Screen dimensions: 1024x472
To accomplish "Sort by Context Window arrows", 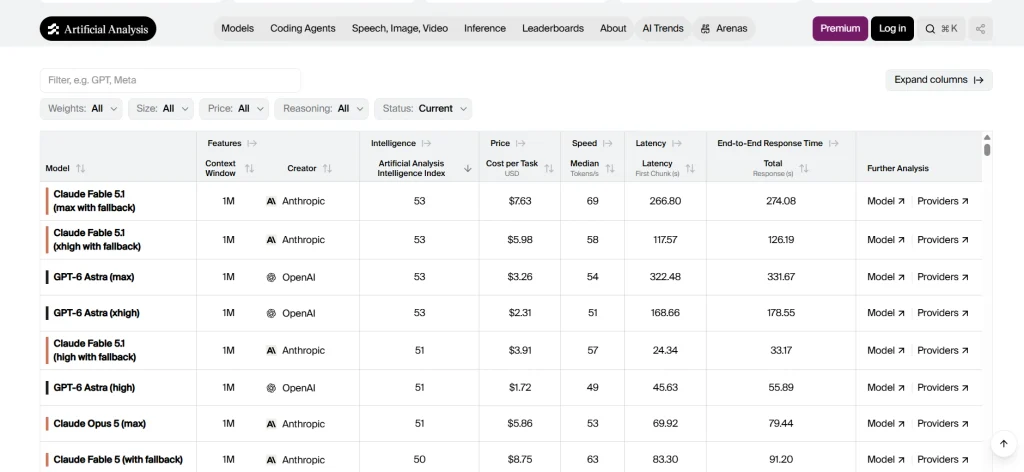I will (x=249, y=168).
